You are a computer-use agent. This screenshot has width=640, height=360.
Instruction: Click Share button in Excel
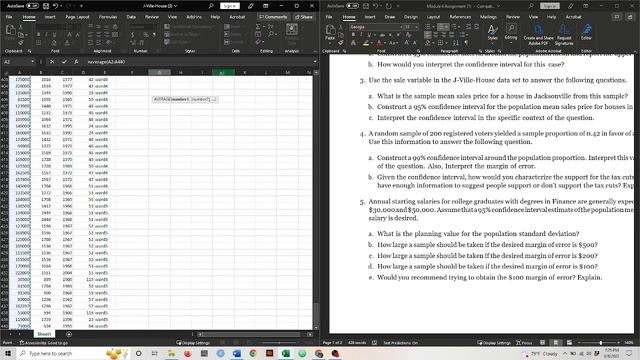(304, 17)
